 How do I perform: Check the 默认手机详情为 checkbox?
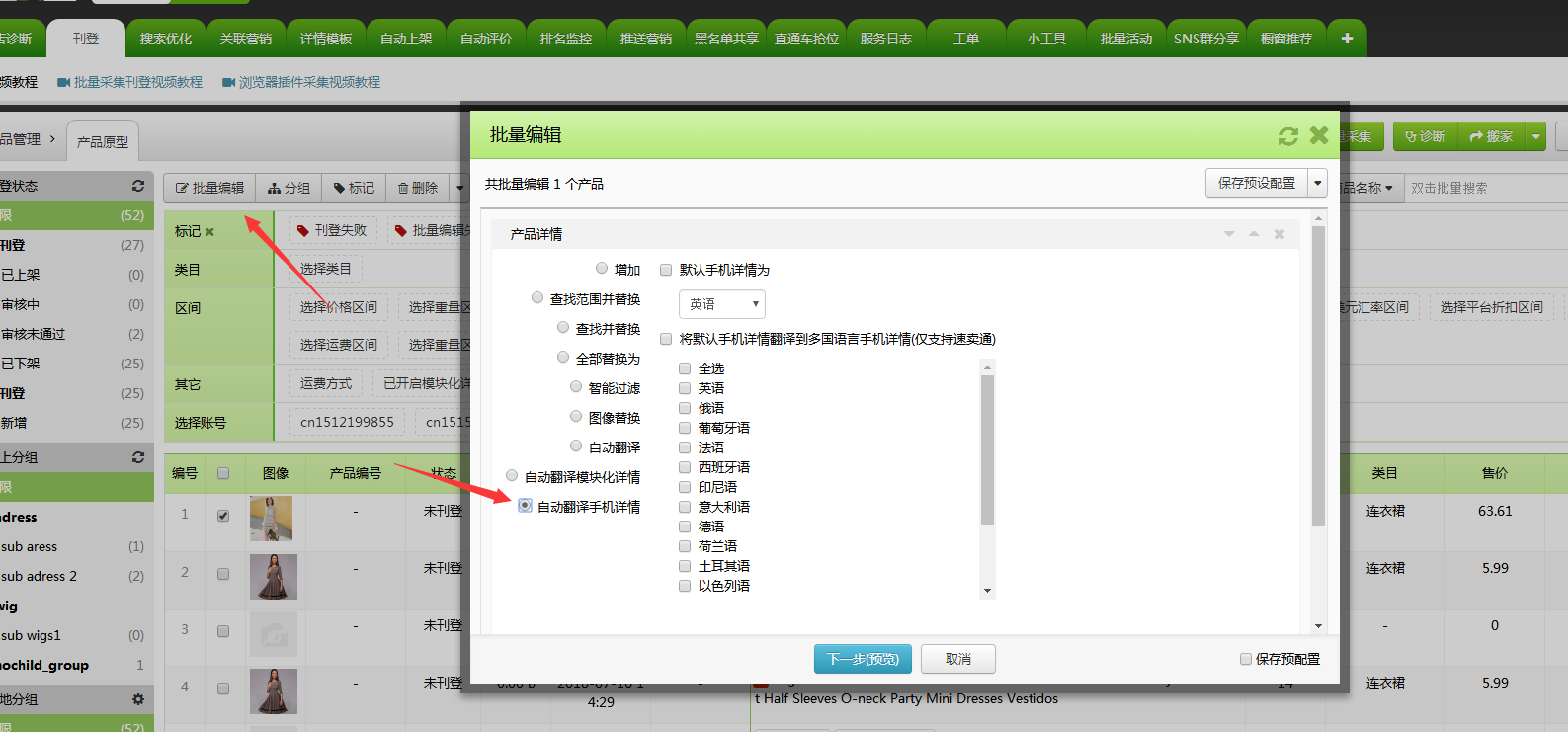click(666, 270)
